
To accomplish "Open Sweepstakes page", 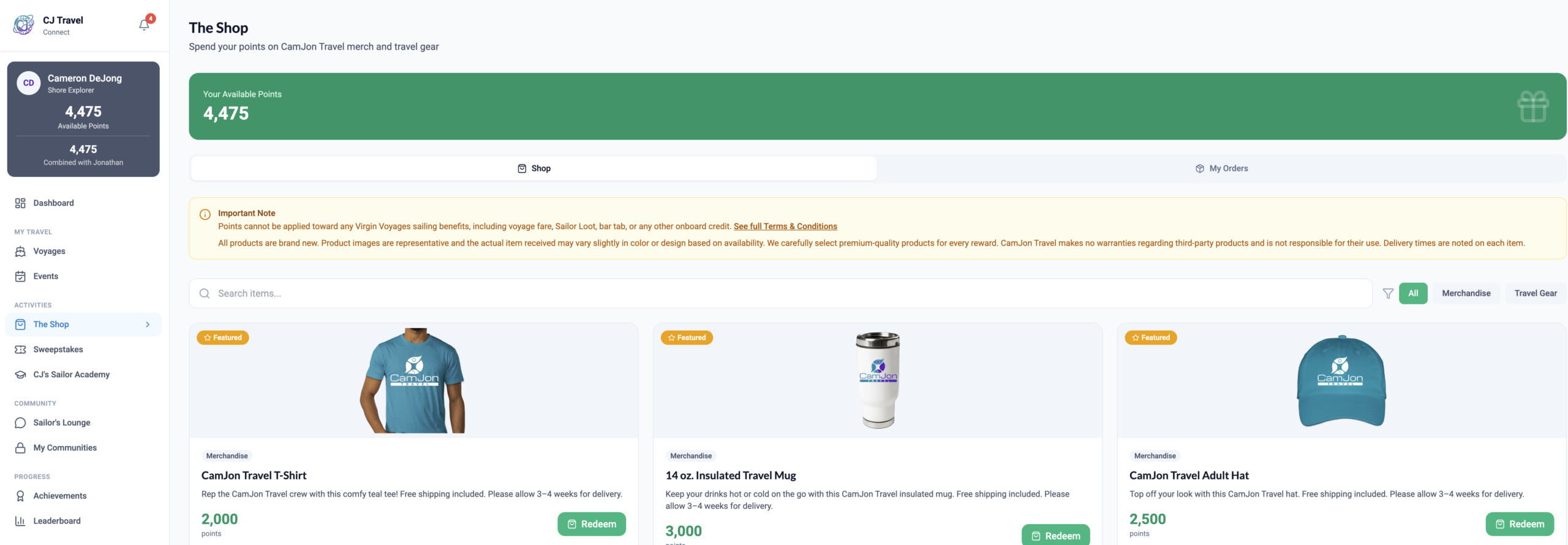I will tap(83, 350).
